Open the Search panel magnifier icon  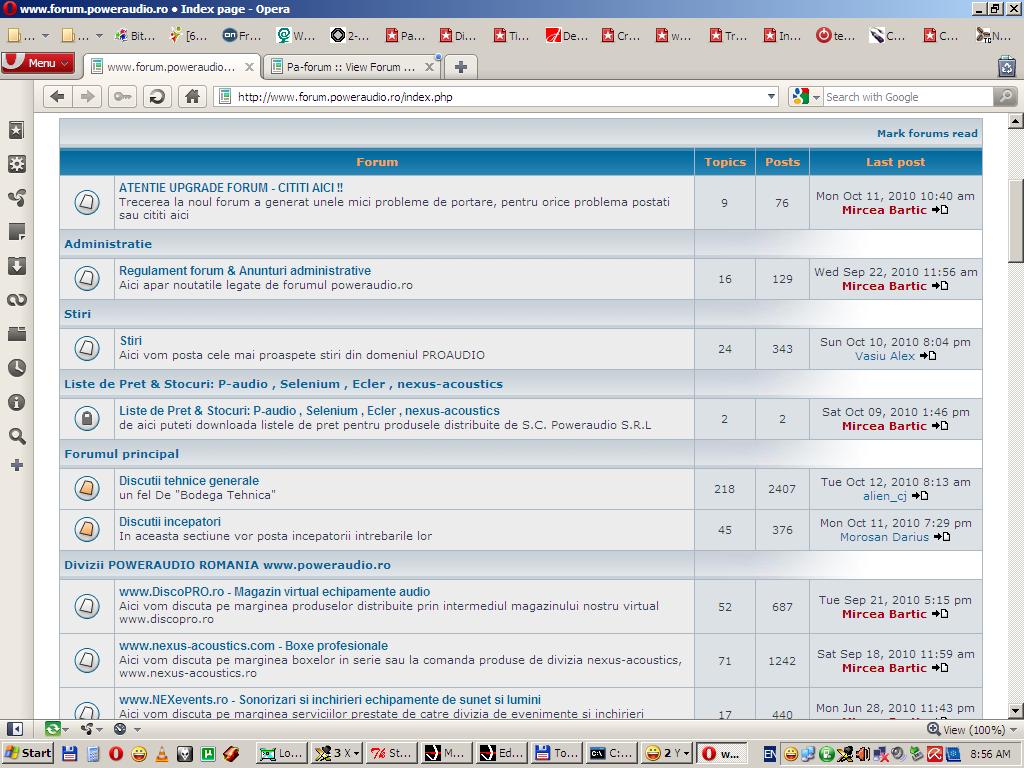click(x=16, y=436)
